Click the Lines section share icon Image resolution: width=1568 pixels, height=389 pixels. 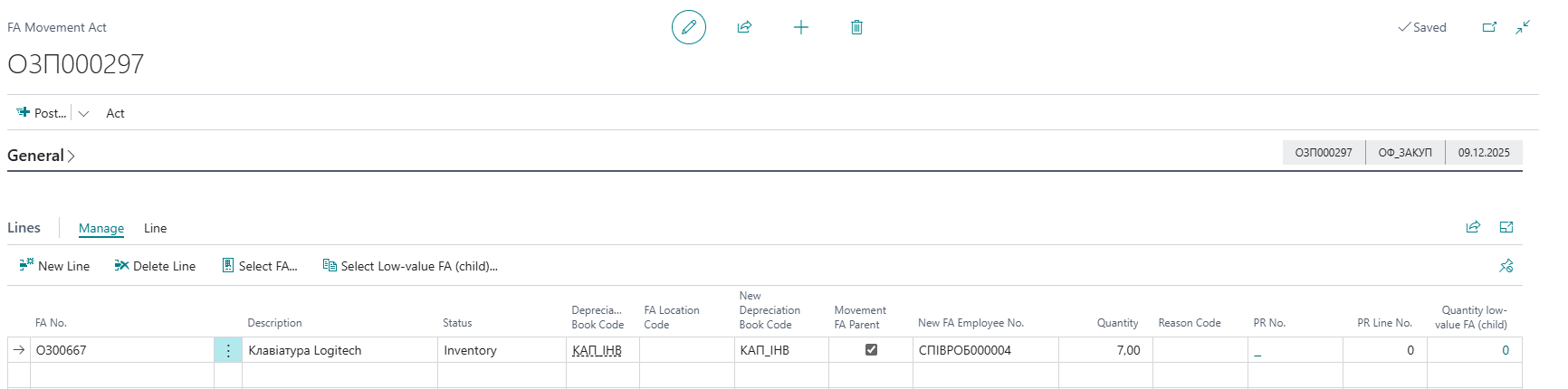[x=1473, y=227]
